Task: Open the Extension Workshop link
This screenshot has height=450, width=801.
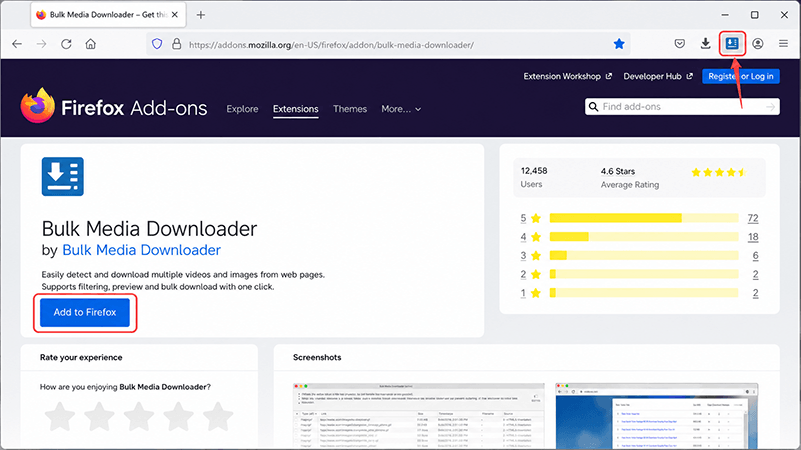Action: tap(567, 76)
